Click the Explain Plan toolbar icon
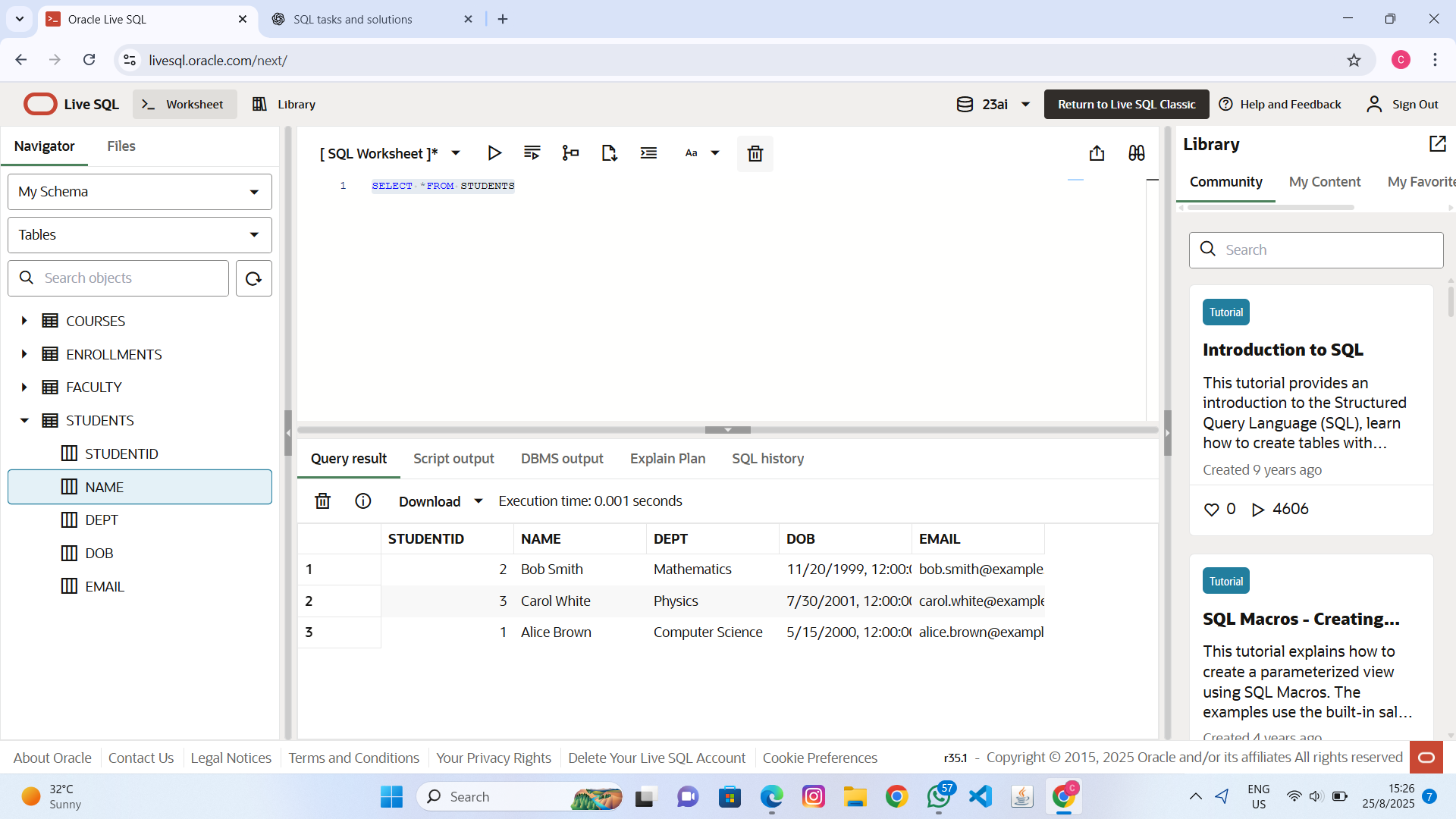Image resolution: width=1456 pixels, height=819 pixels. pos(570,153)
